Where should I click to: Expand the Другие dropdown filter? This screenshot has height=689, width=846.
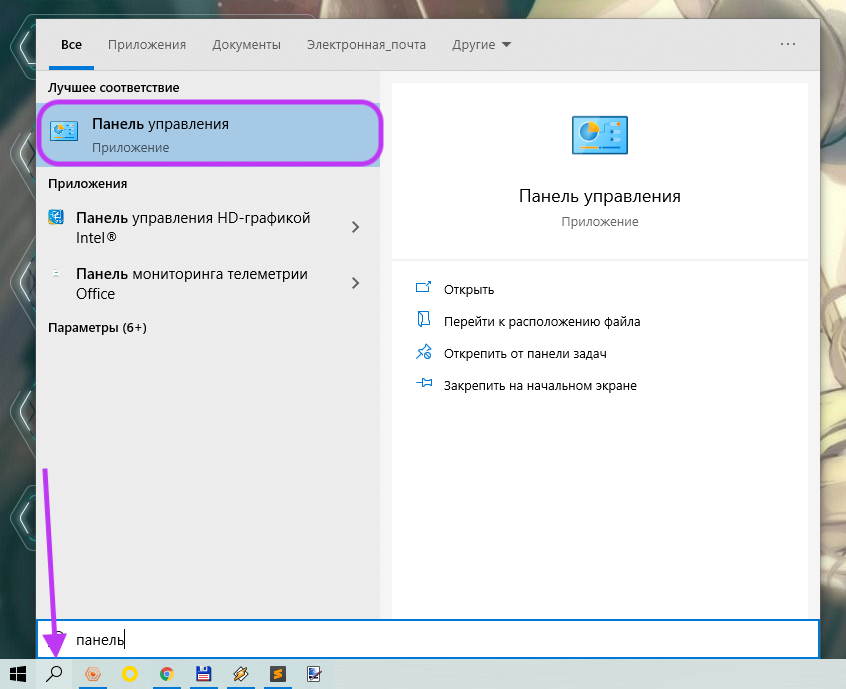pyautogui.click(x=481, y=45)
